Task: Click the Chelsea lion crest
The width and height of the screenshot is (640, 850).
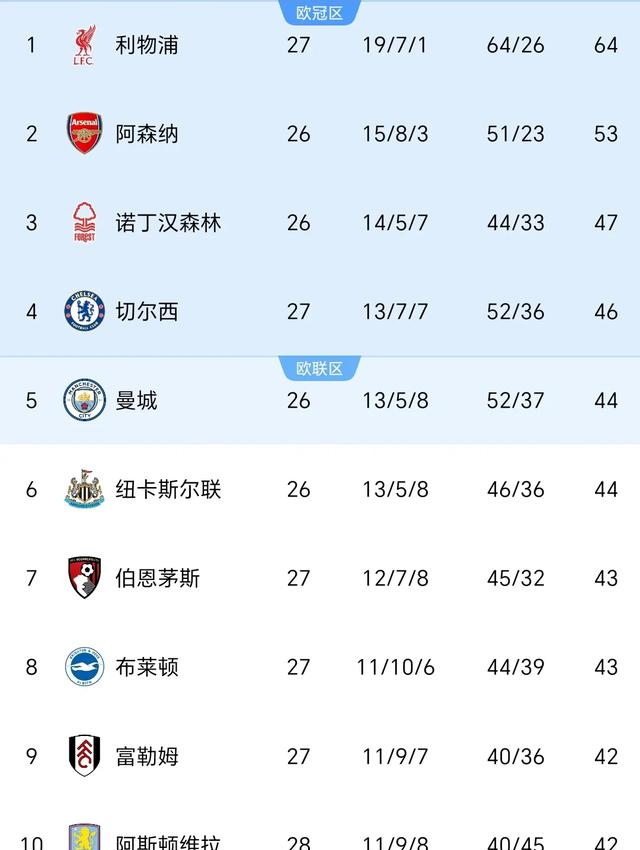Action: (x=85, y=311)
